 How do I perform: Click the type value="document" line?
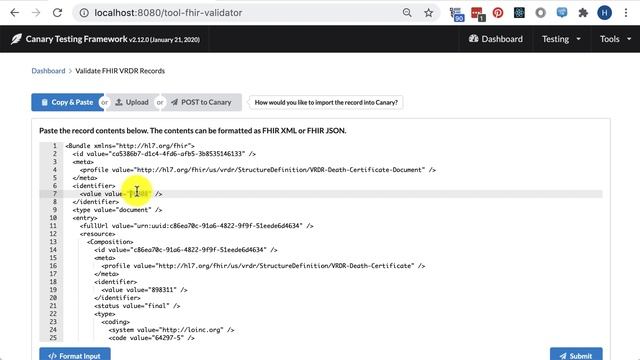117,210
